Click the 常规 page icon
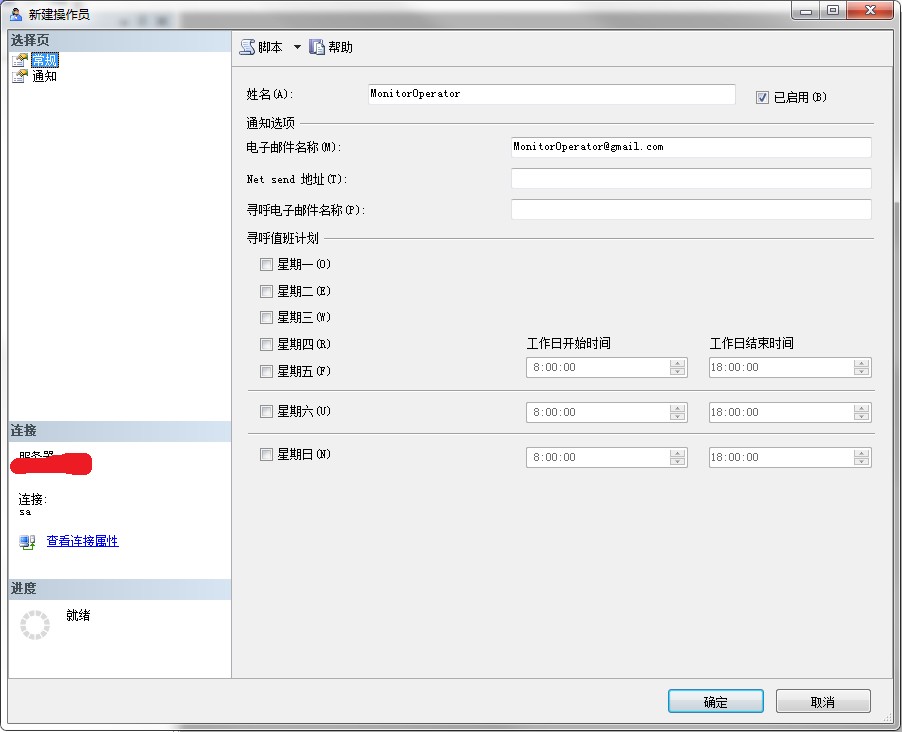 20,60
